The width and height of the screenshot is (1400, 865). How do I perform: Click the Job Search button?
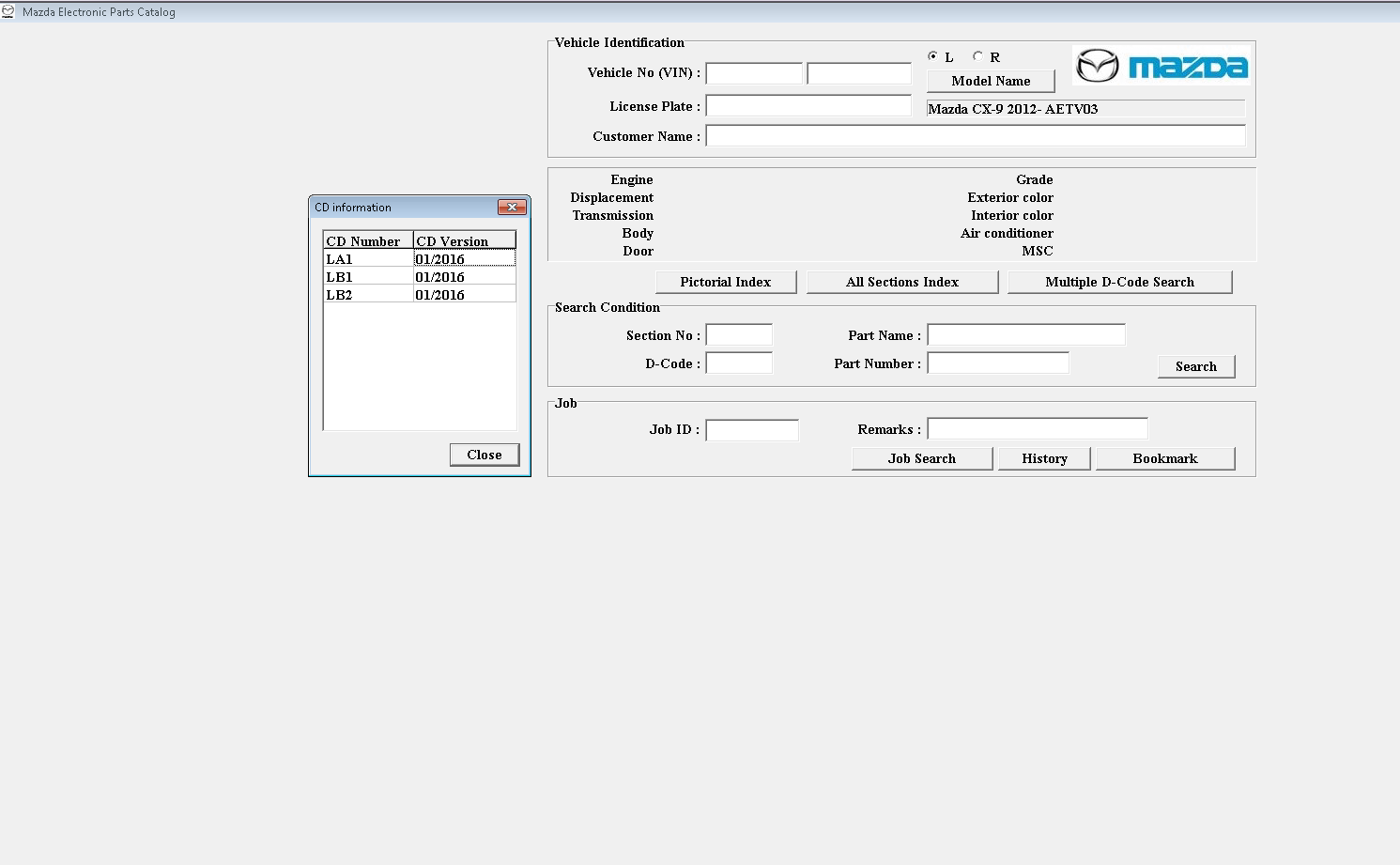[922, 458]
